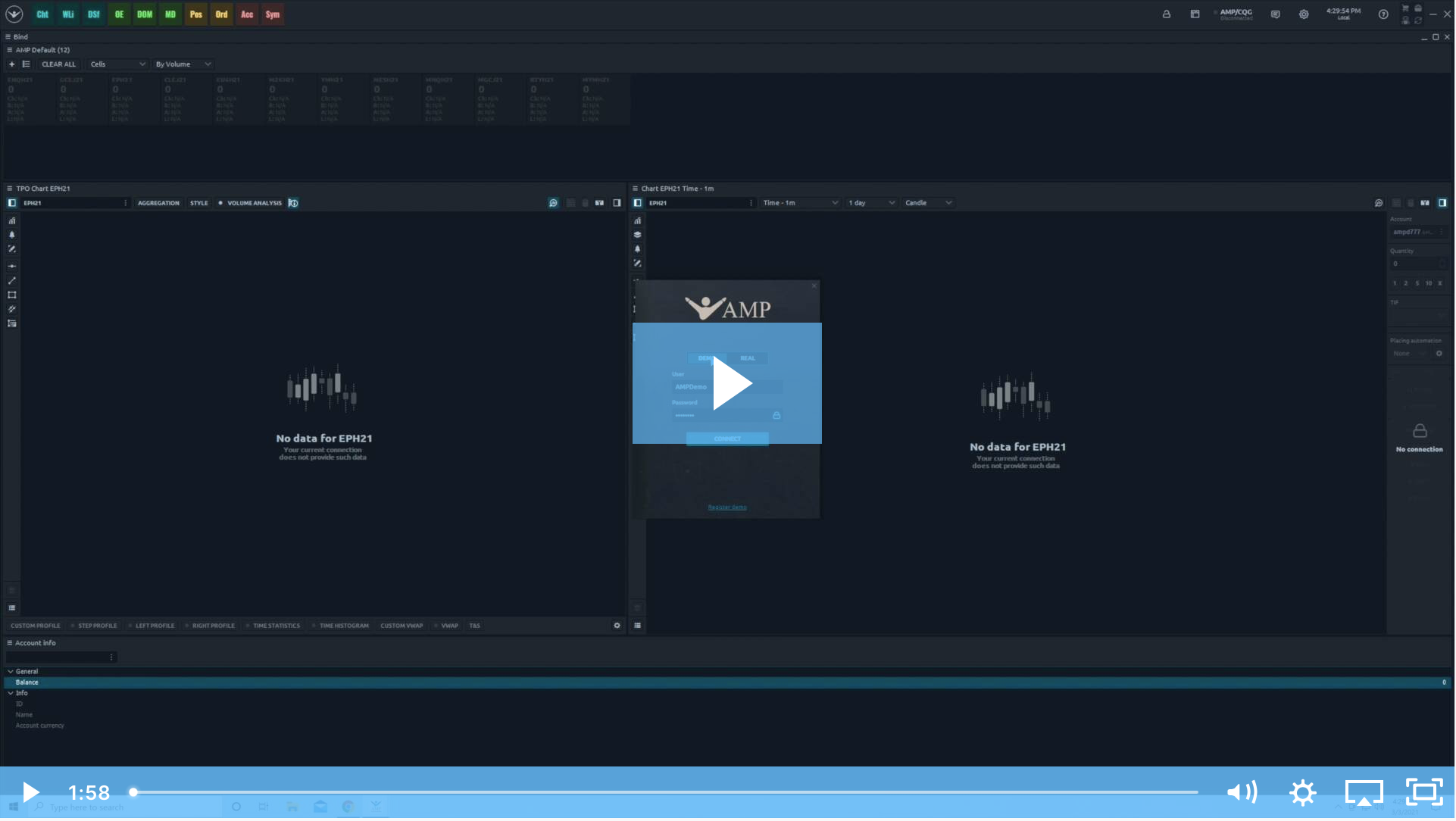The width and height of the screenshot is (1456, 821).
Task: Open the By Volume sorting dropdown
Action: (183, 64)
